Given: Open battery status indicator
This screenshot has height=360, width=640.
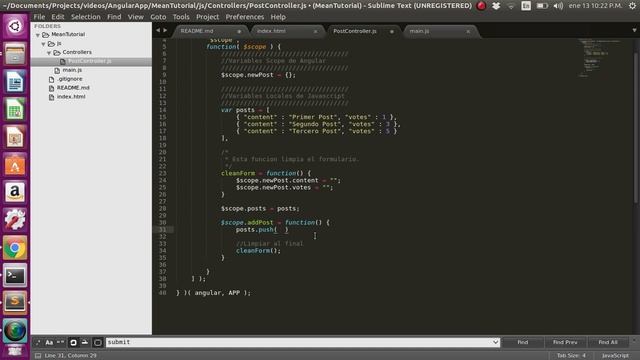Looking at the screenshot, I should pyautogui.click(x=542, y=6).
